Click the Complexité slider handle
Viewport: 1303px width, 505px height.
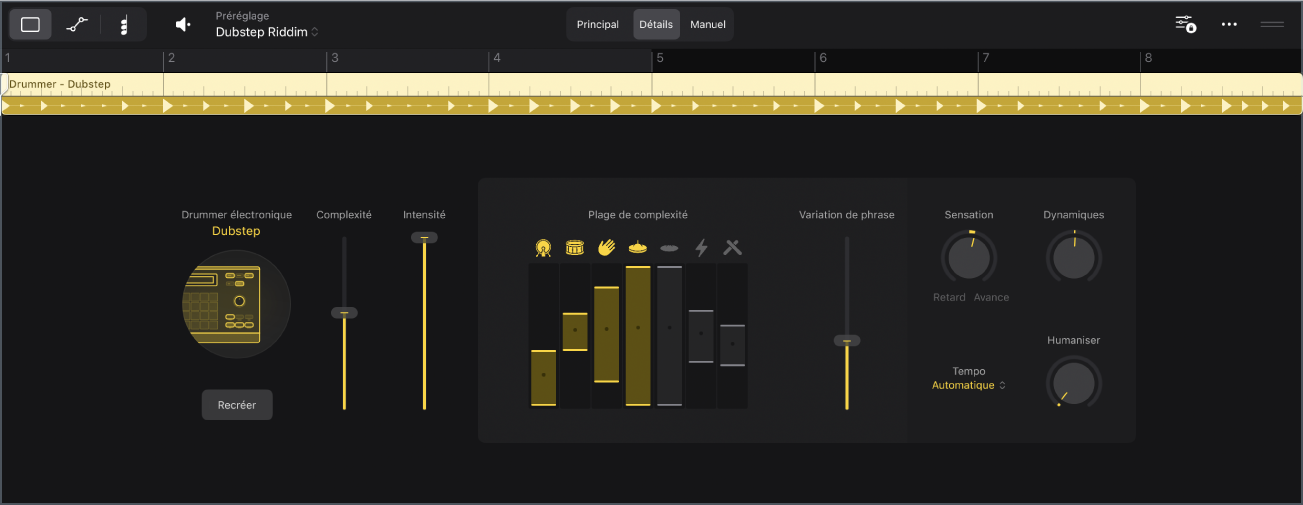coord(344,313)
